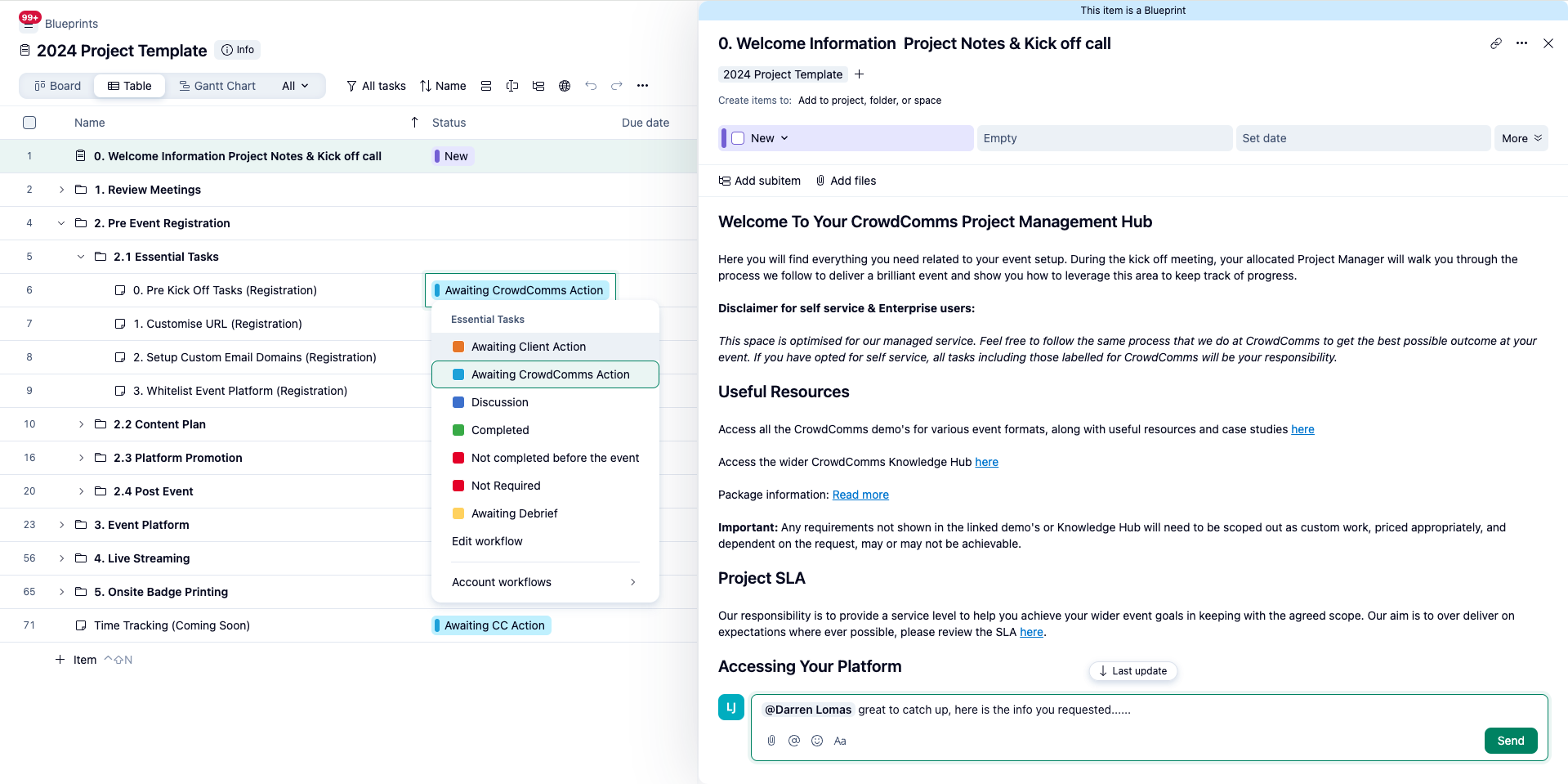This screenshot has width=1568, height=784.
Task: Click the green Completed status swatch
Action: [458, 430]
